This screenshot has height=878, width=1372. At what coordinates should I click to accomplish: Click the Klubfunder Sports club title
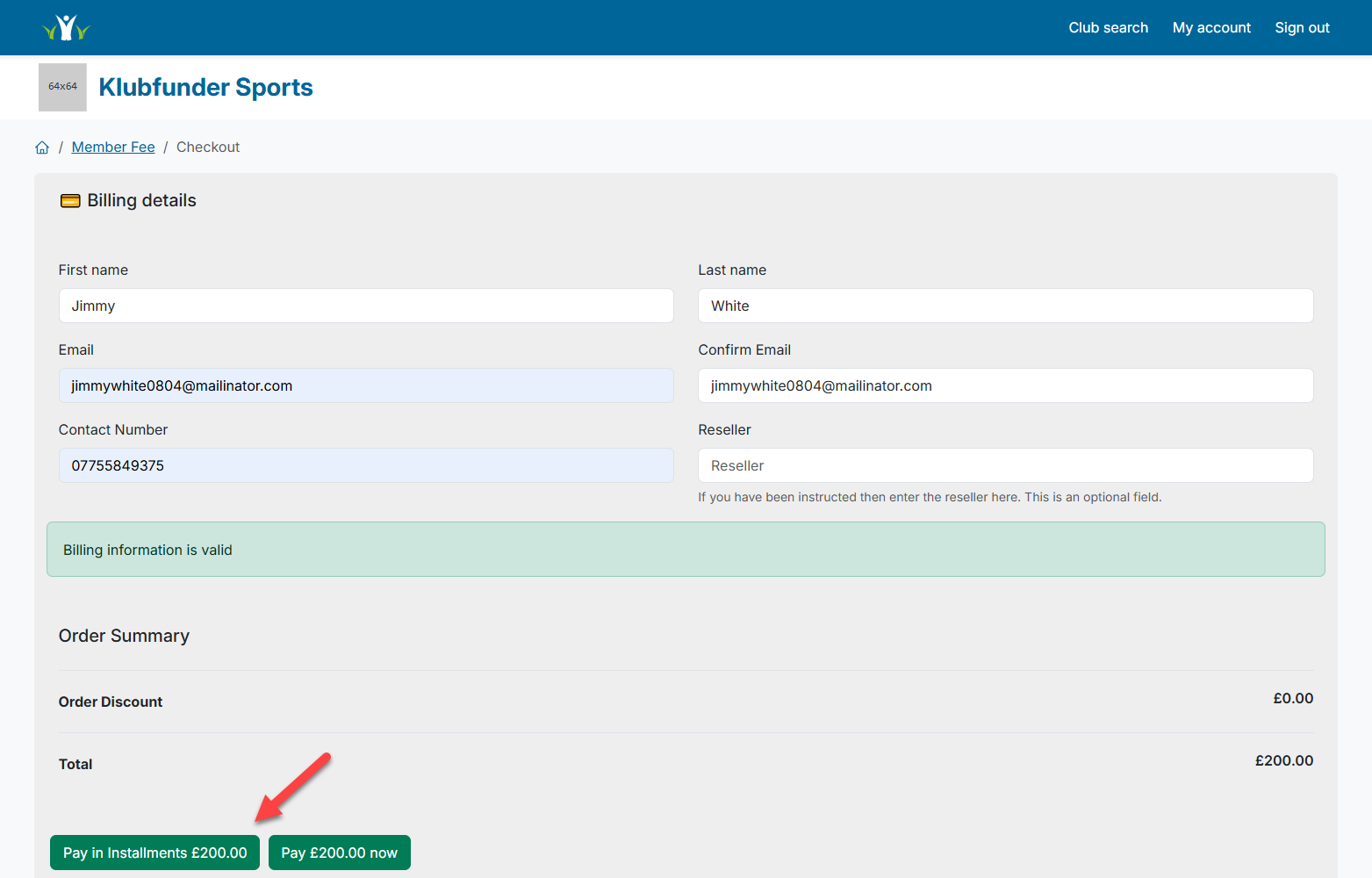tap(205, 88)
